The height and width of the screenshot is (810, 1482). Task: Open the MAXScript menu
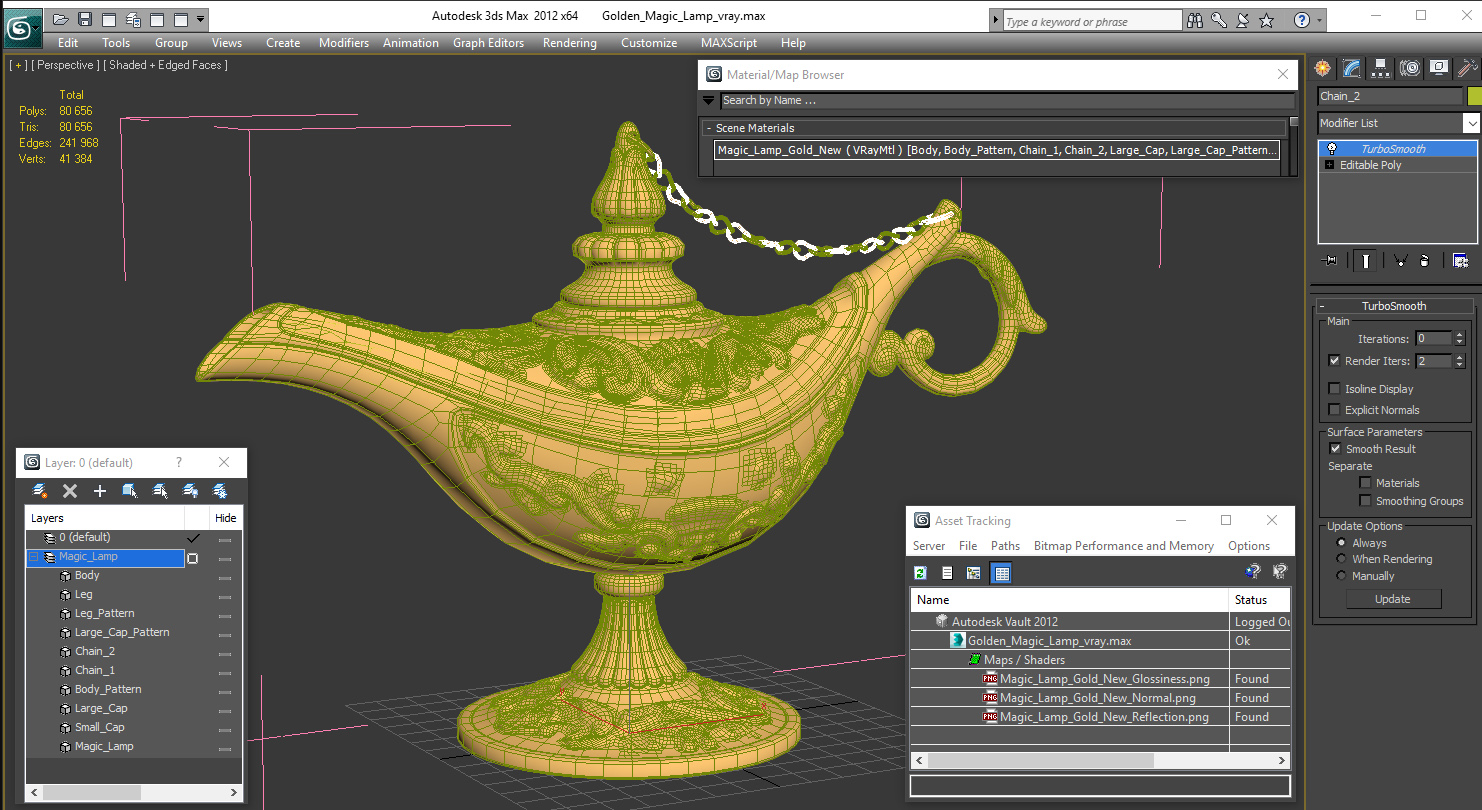730,43
